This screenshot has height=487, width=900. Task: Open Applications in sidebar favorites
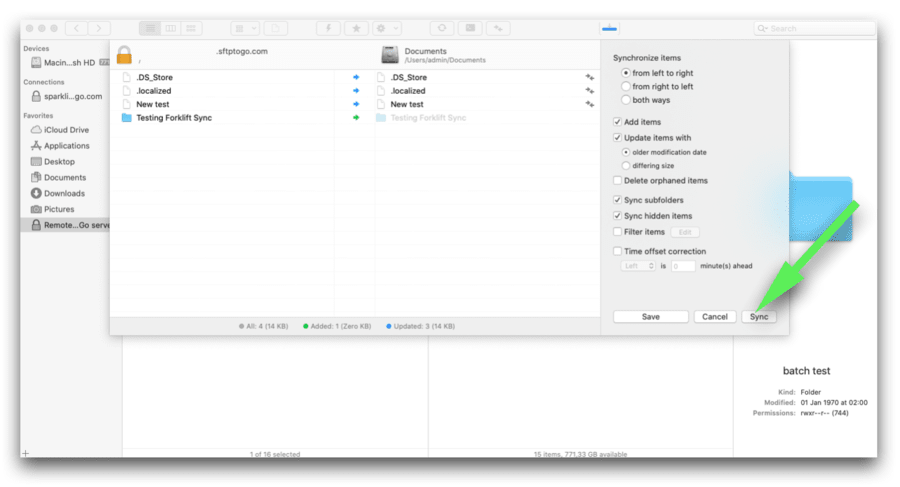click(60, 146)
